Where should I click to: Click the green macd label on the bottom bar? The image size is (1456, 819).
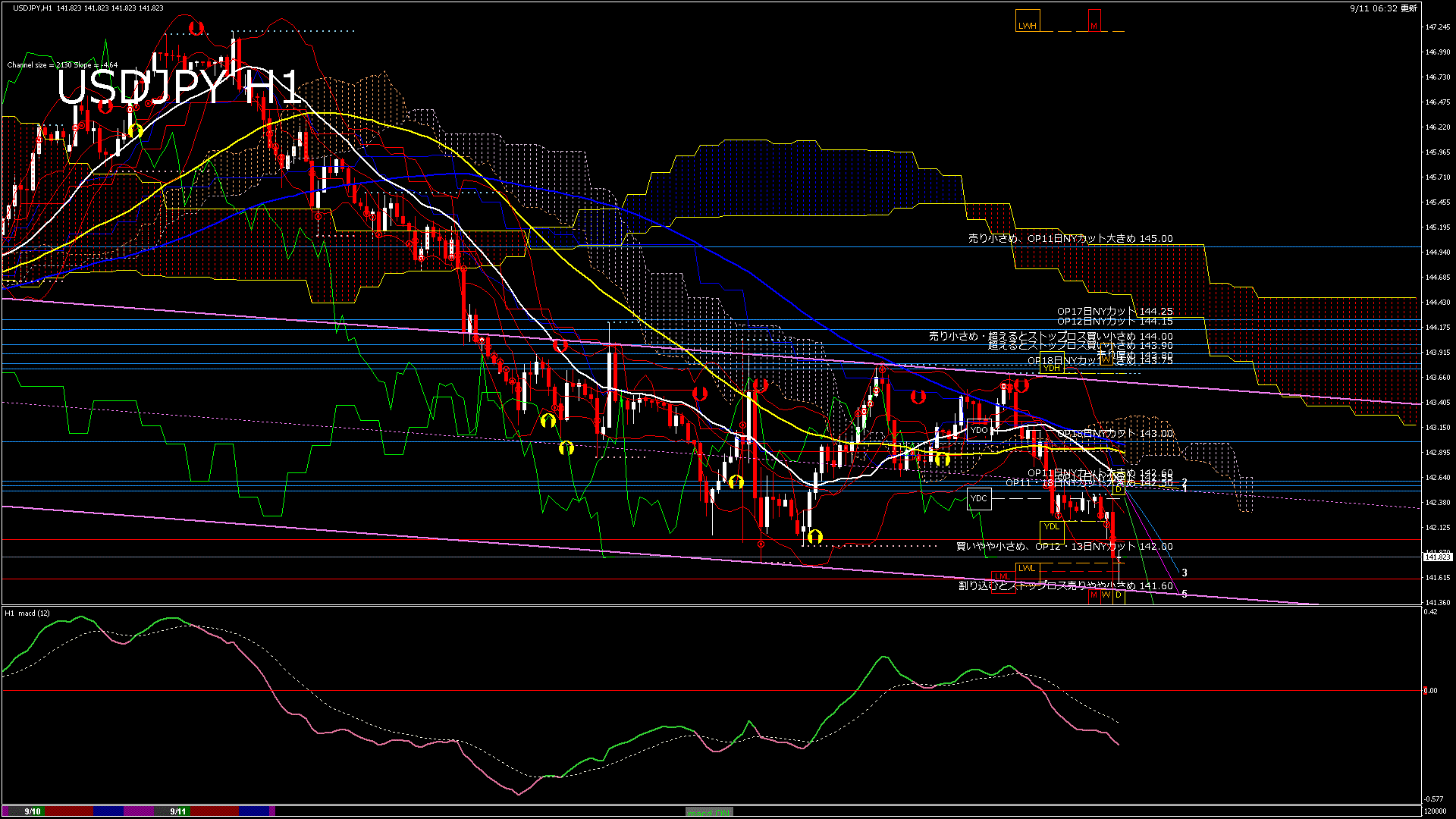click(709, 812)
